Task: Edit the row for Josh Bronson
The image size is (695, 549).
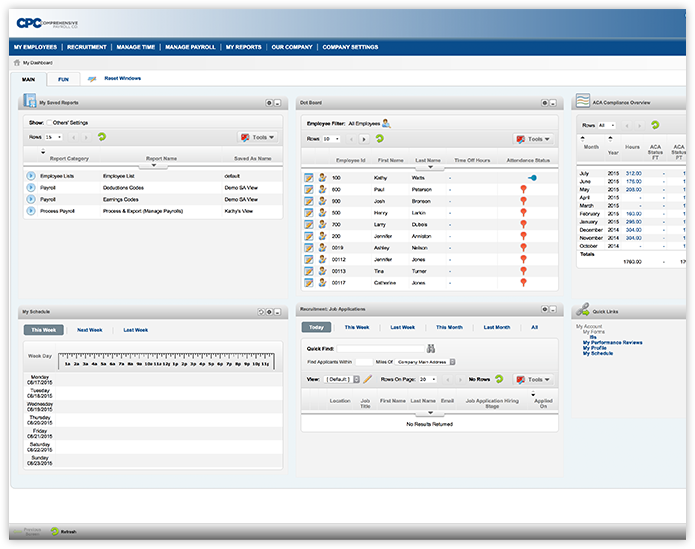Action: (309, 201)
